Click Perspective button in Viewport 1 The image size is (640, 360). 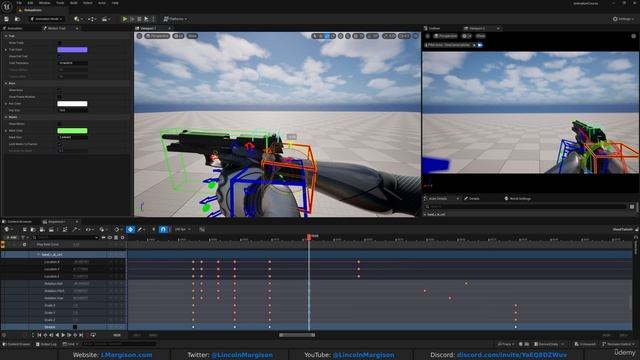pos(158,36)
